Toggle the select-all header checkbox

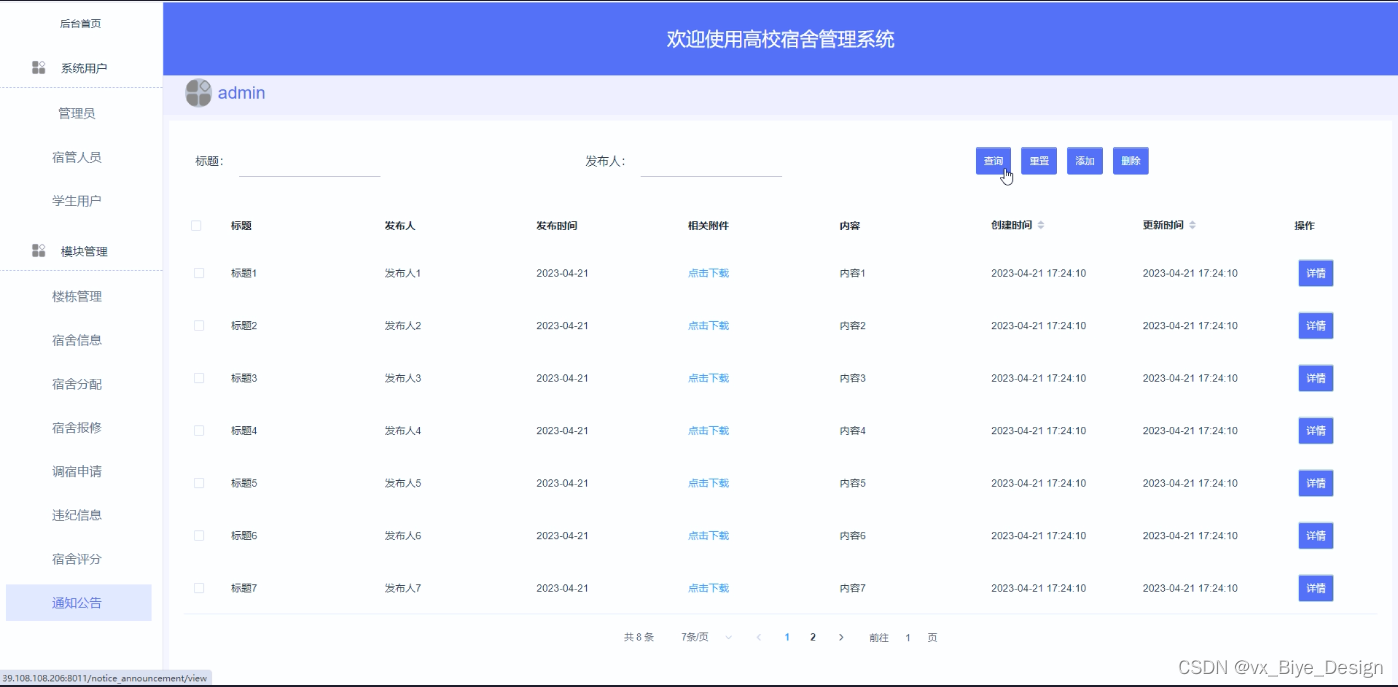[196, 226]
